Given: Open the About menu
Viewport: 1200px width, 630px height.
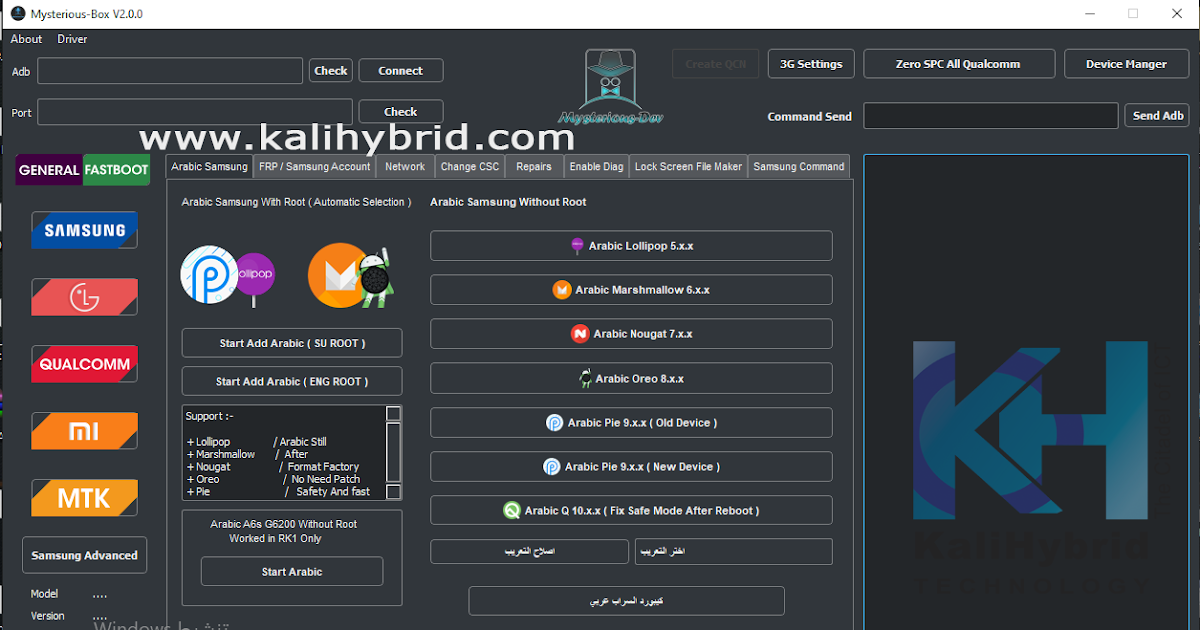Looking at the screenshot, I should [26, 39].
